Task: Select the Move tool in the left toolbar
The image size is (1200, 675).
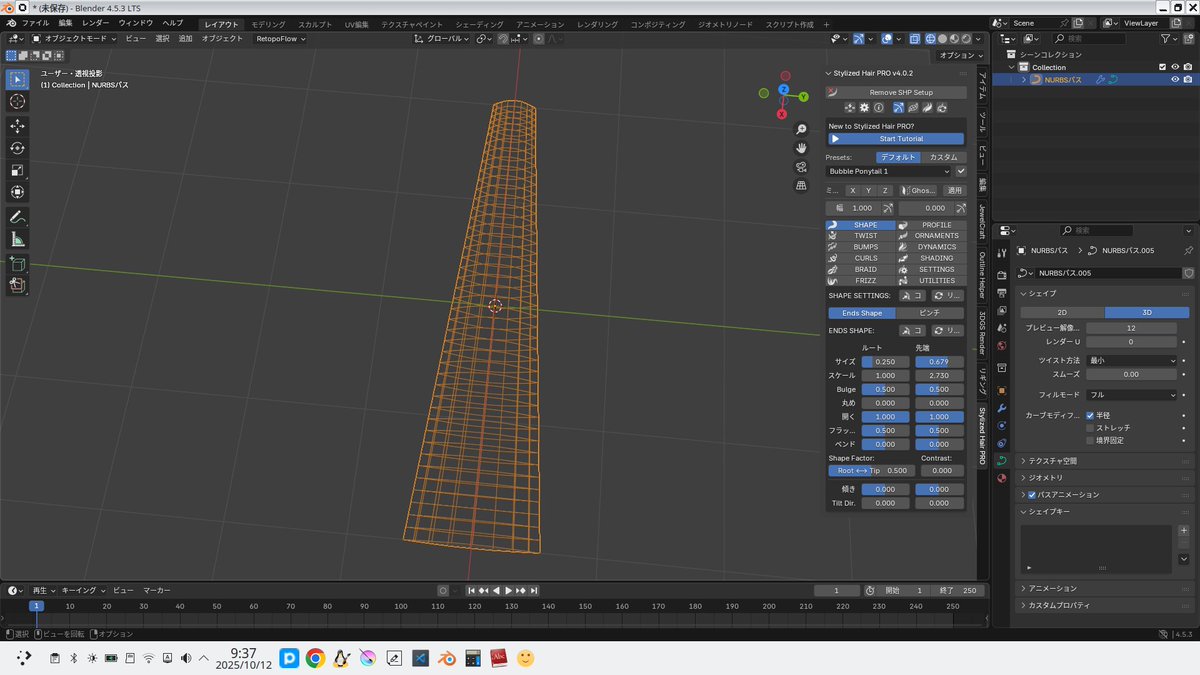Action: pyautogui.click(x=17, y=124)
